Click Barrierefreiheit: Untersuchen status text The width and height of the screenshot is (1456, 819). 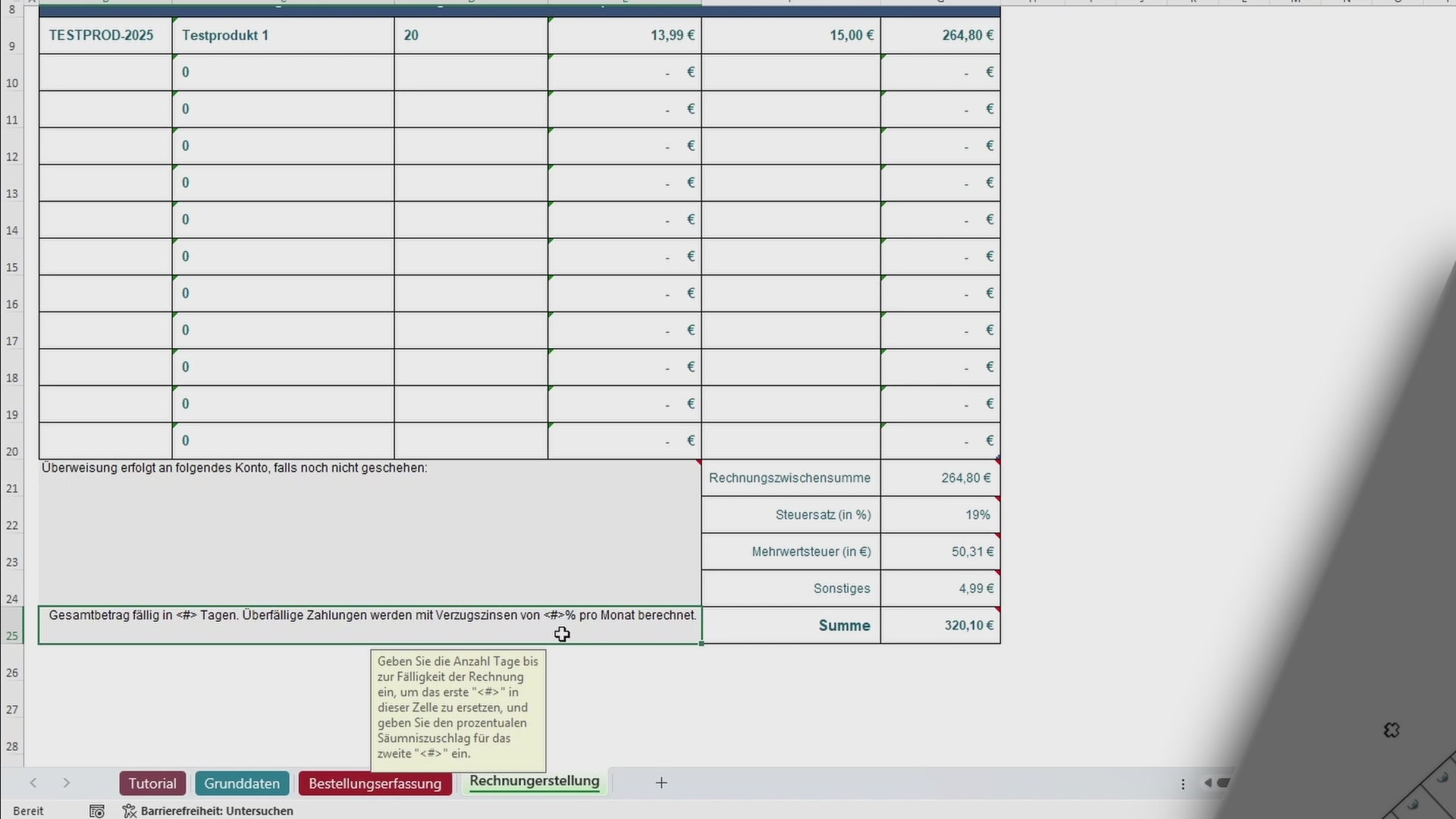(217, 811)
